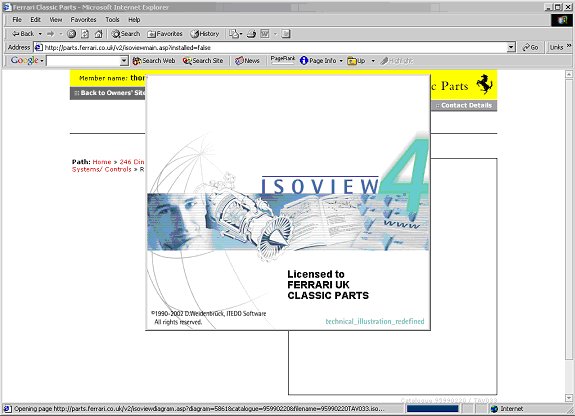Screen dimensions: 575x416
Task: Click the Internet zone indicator
Action: point(508,409)
